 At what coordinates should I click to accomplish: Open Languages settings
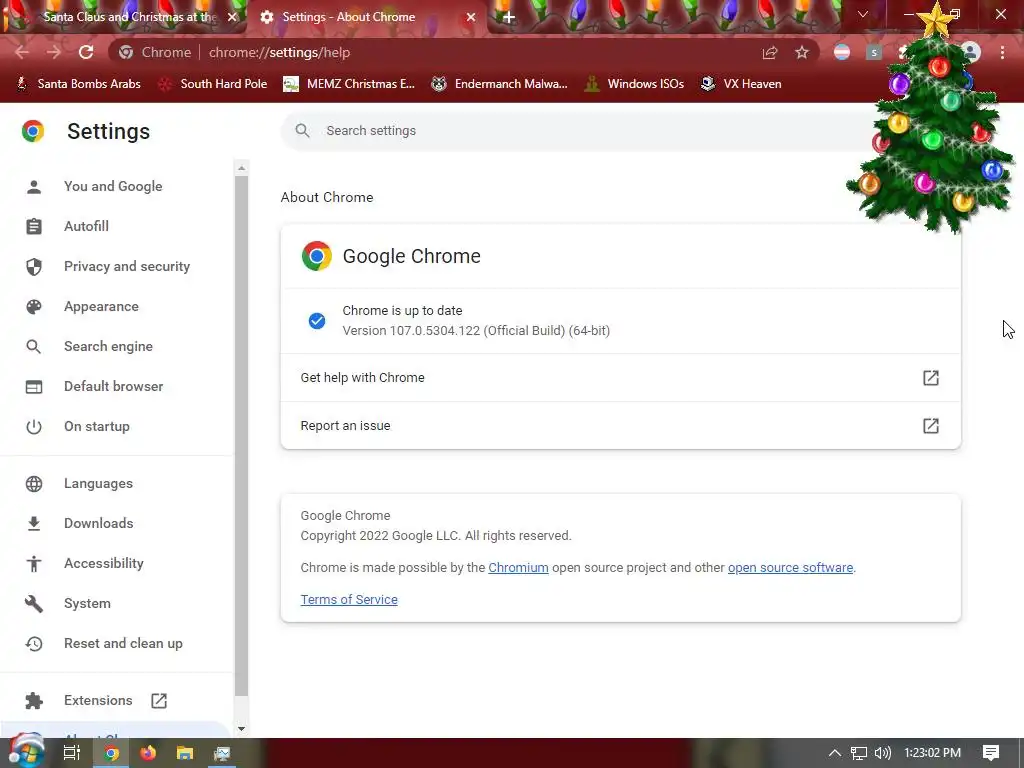point(98,484)
